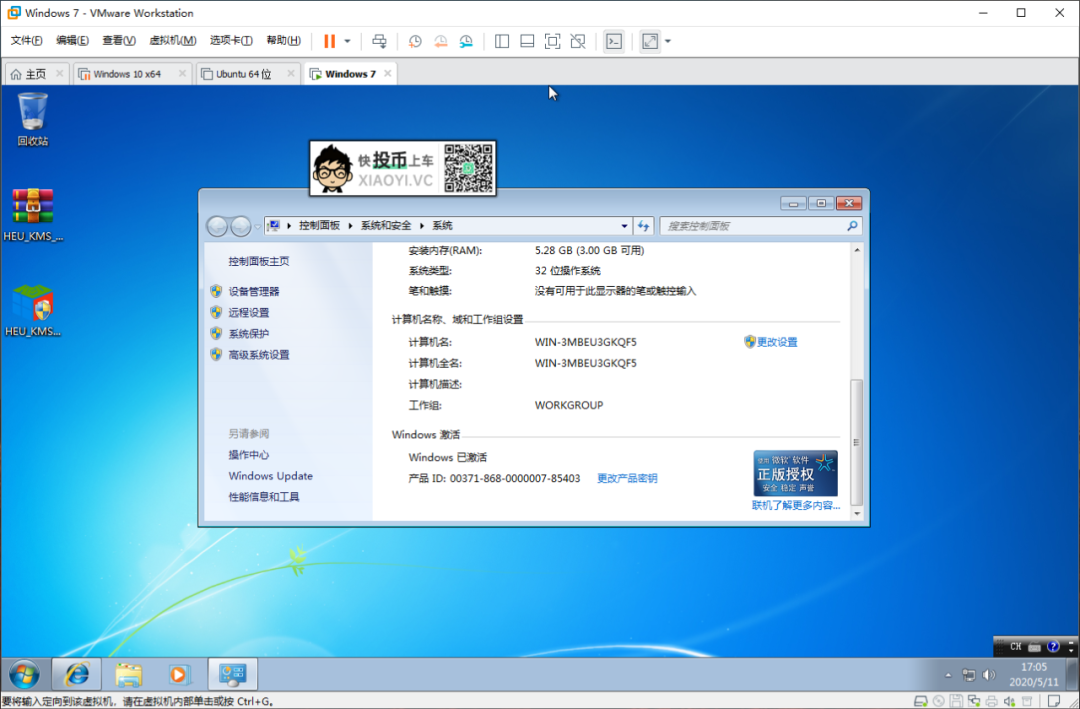Open the pause button dropdown arrow
1080x709 pixels.
coord(347,41)
